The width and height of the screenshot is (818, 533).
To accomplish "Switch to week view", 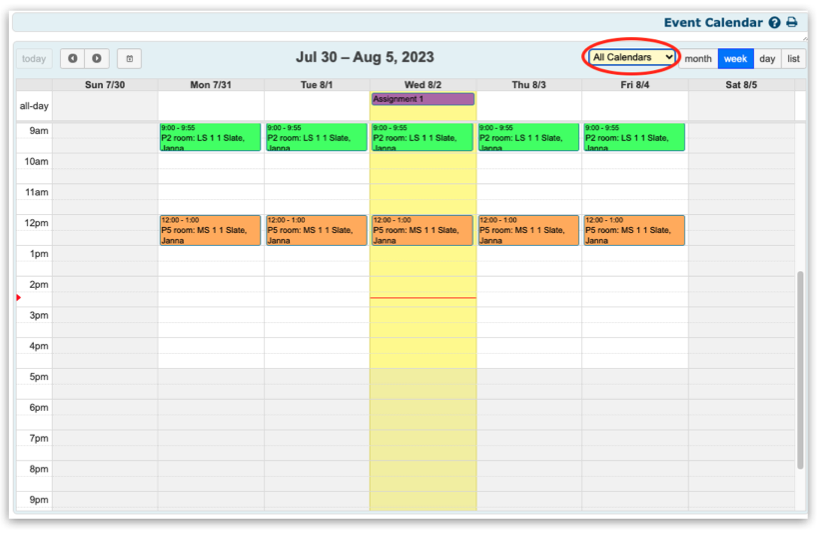I will [x=736, y=58].
